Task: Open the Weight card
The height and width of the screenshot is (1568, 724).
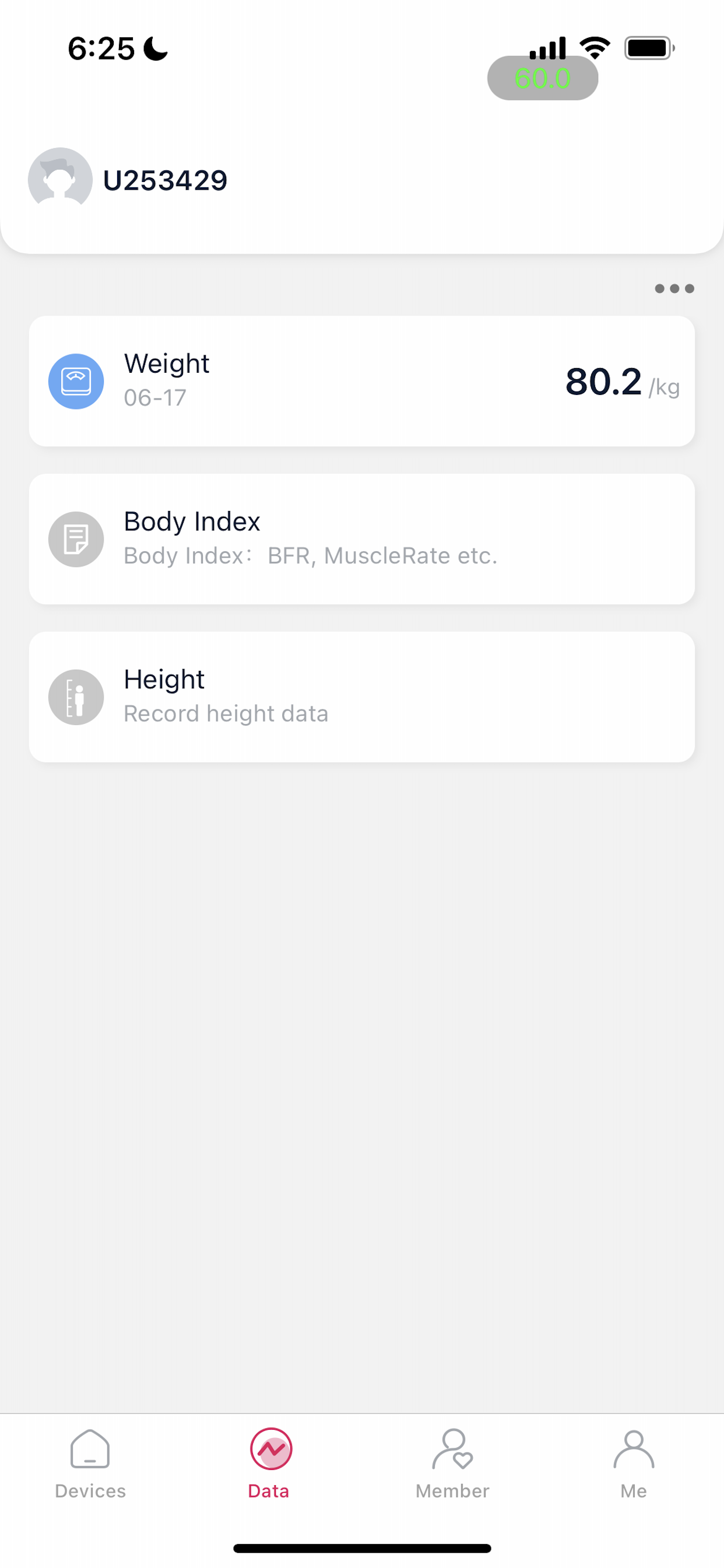Action: point(362,381)
